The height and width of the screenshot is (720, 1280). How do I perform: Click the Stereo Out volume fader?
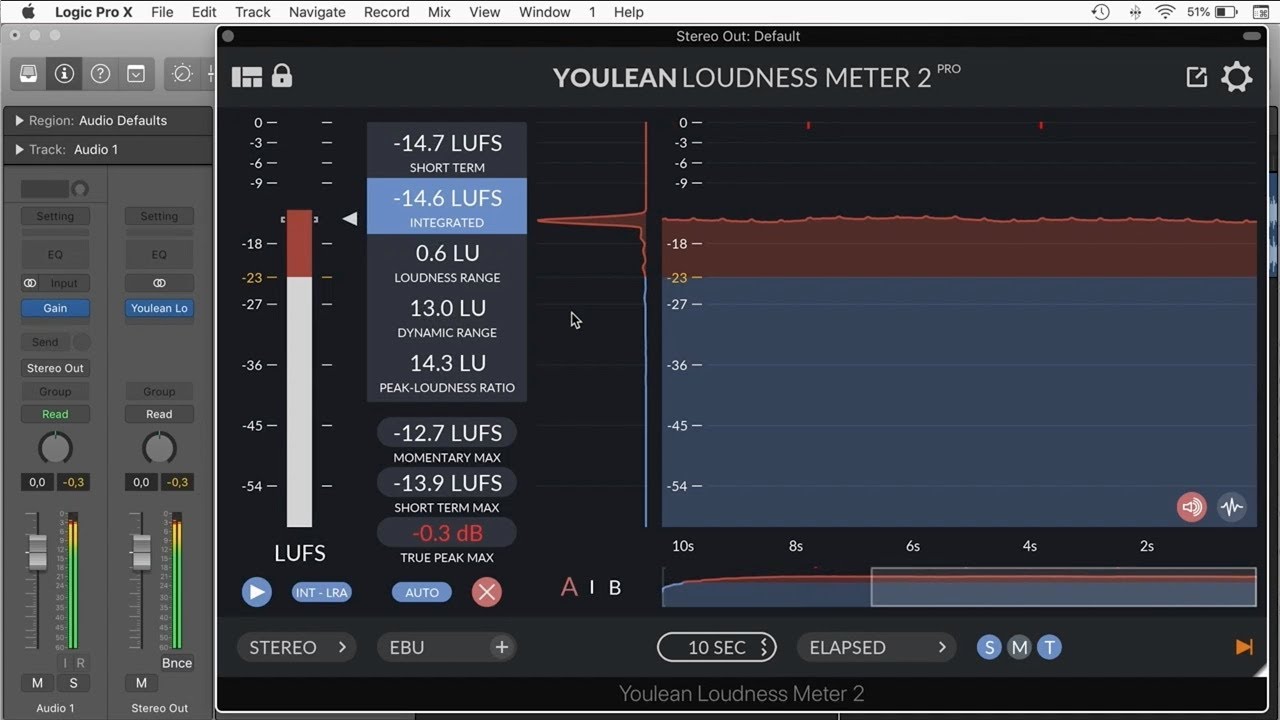coord(141,550)
